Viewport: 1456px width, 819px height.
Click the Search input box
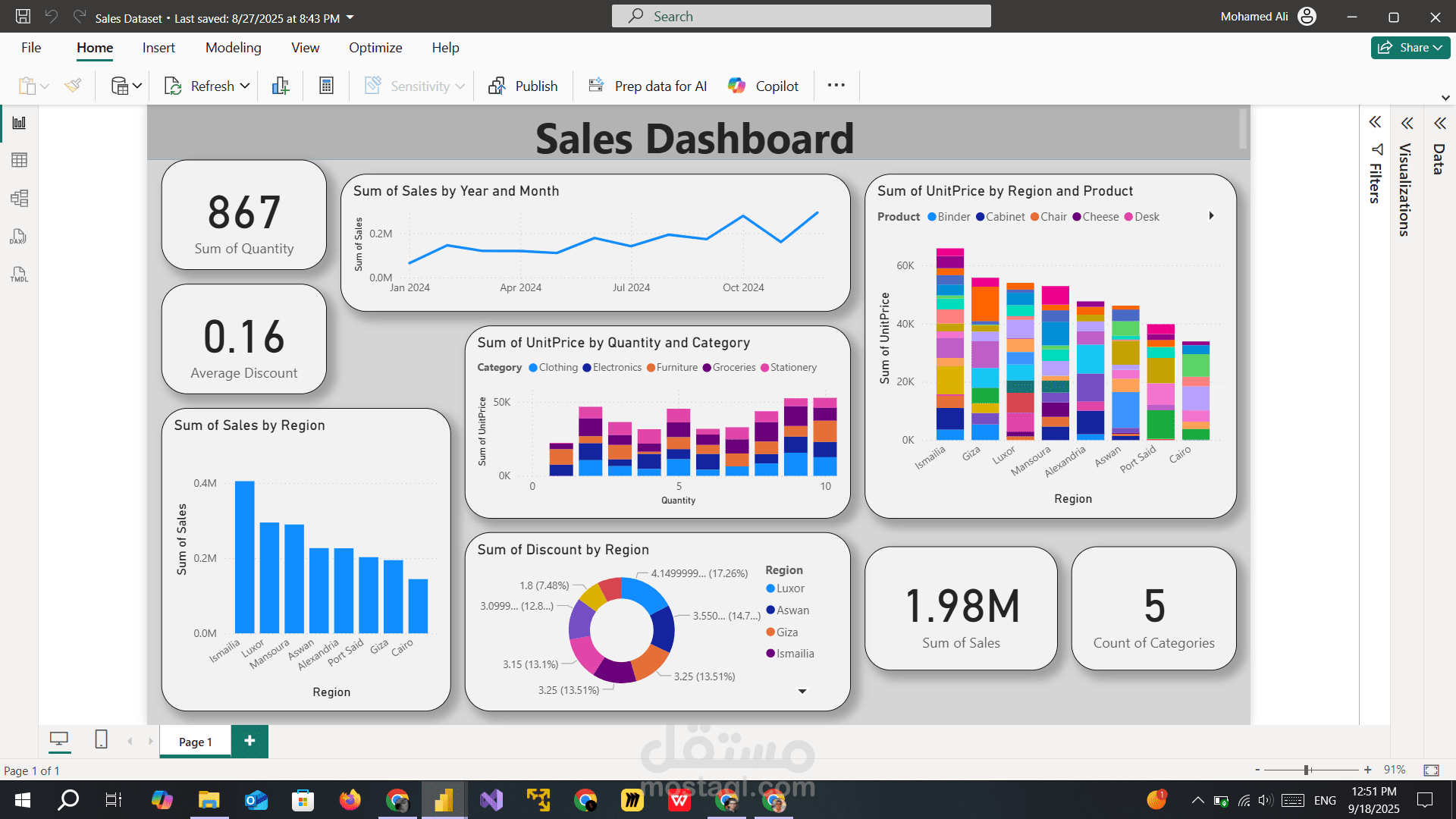tap(801, 17)
